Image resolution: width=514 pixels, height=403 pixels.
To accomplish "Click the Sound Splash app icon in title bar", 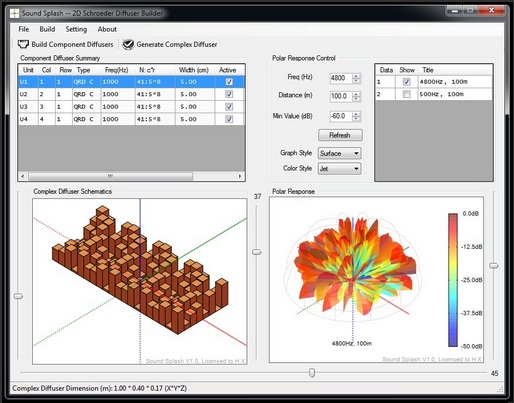I will coord(15,13).
